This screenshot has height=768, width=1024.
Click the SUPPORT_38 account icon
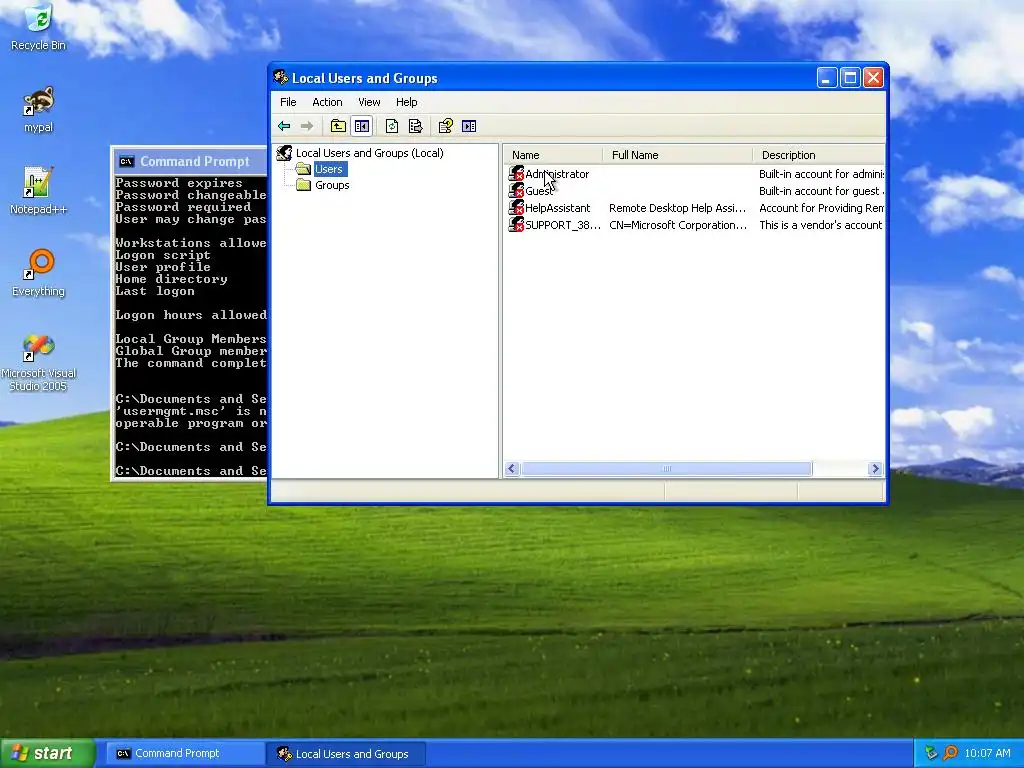(x=516, y=225)
